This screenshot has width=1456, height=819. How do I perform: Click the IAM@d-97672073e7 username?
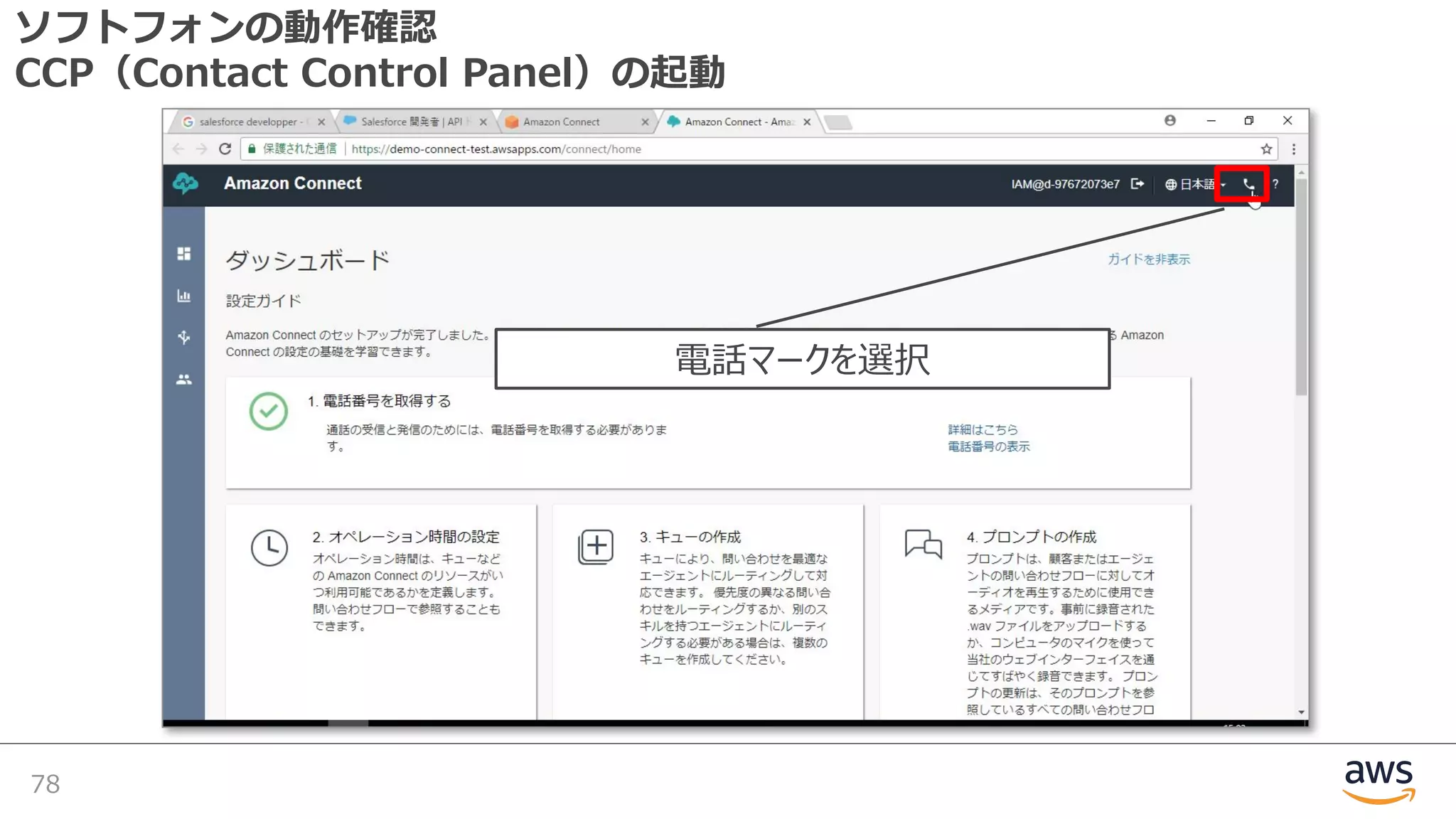[x=1065, y=184]
